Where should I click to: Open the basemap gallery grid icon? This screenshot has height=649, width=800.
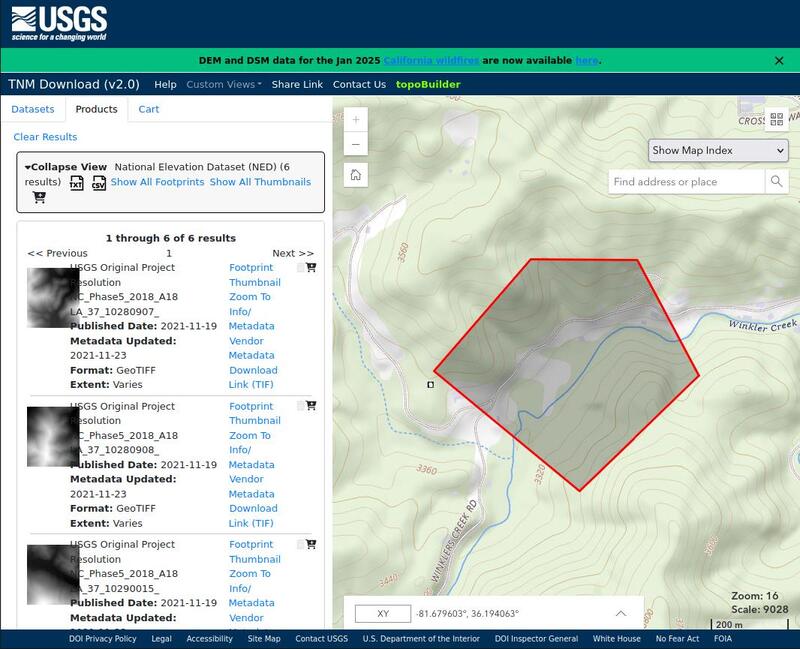tap(777, 119)
